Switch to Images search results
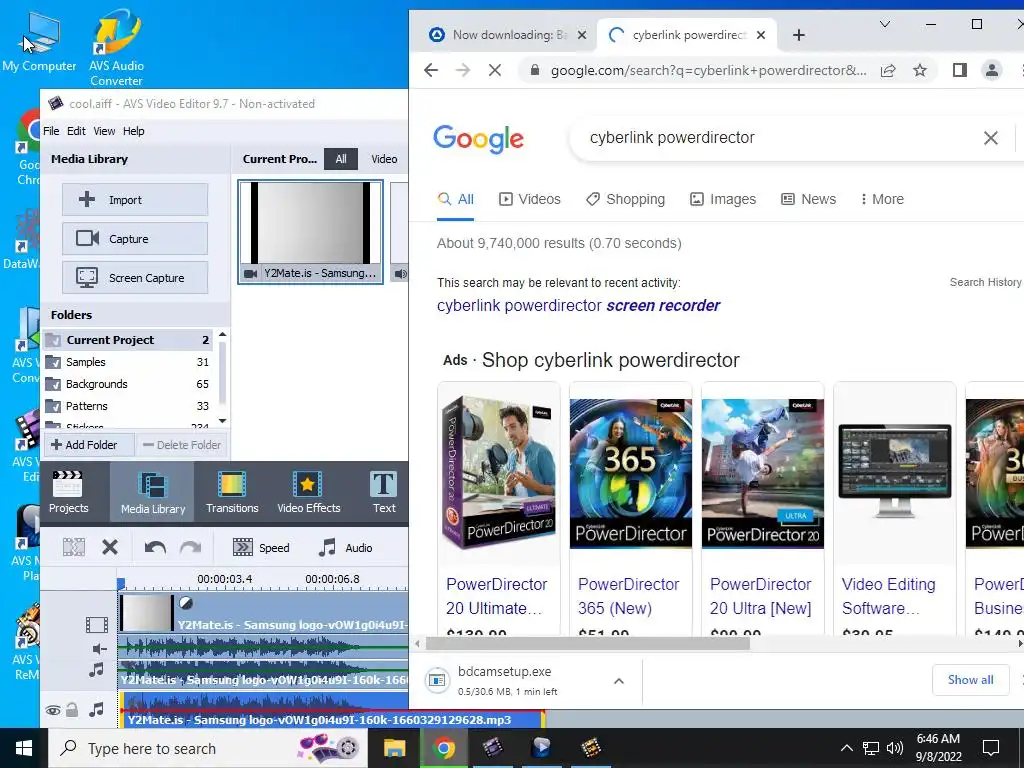The width and height of the screenshot is (1024, 768). click(723, 199)
